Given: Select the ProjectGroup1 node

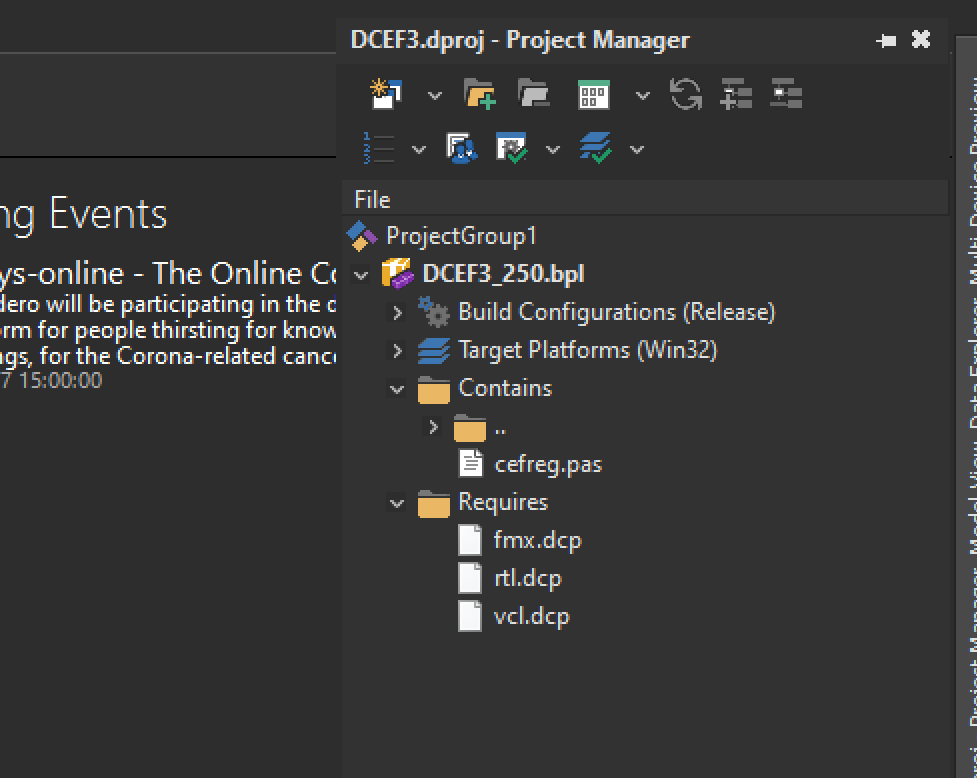Looking at the screenshot, I should point(461,236).
